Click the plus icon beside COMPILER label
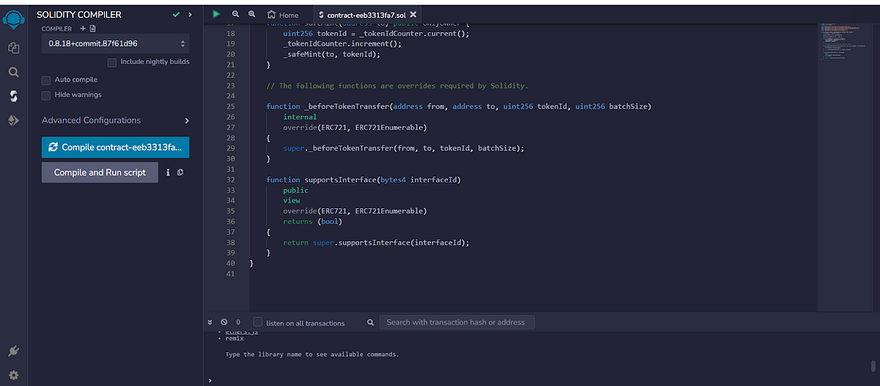This screenshot has width=880, height=386. tap(83, 28)
